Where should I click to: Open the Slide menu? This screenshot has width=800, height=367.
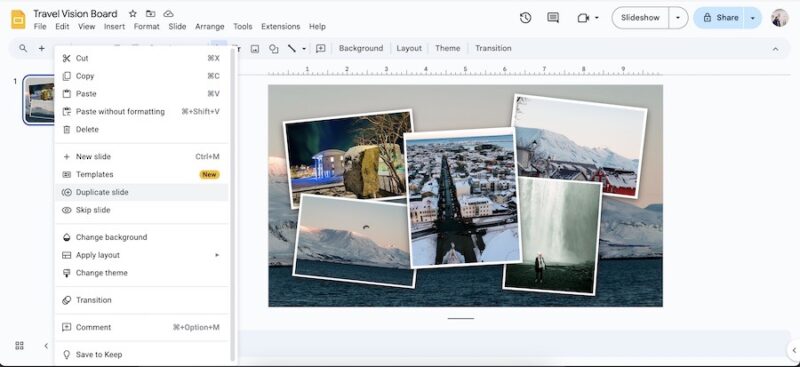pyautogui.click(x=177, y=27)
